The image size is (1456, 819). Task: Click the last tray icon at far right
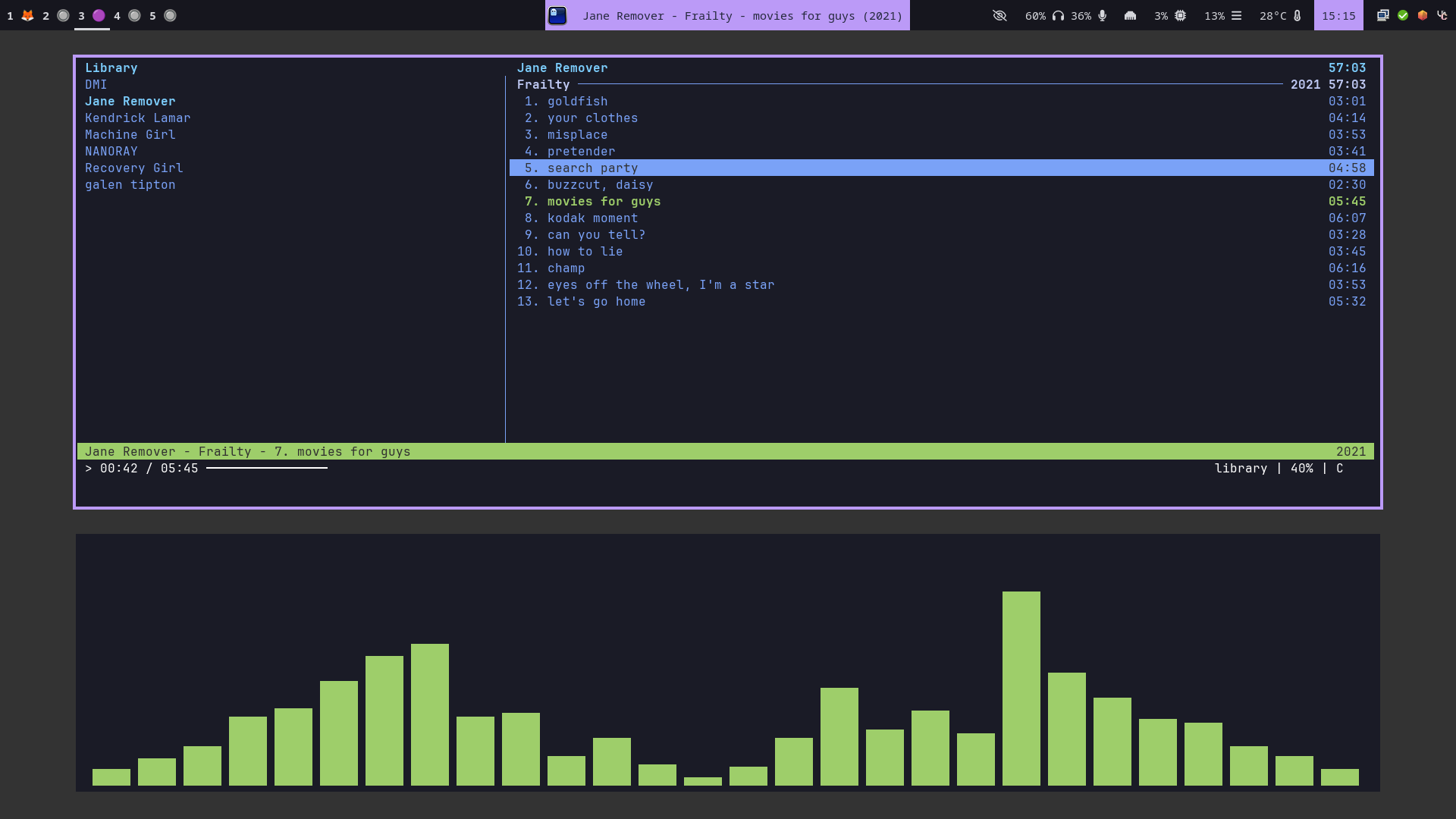(1442, 15)
